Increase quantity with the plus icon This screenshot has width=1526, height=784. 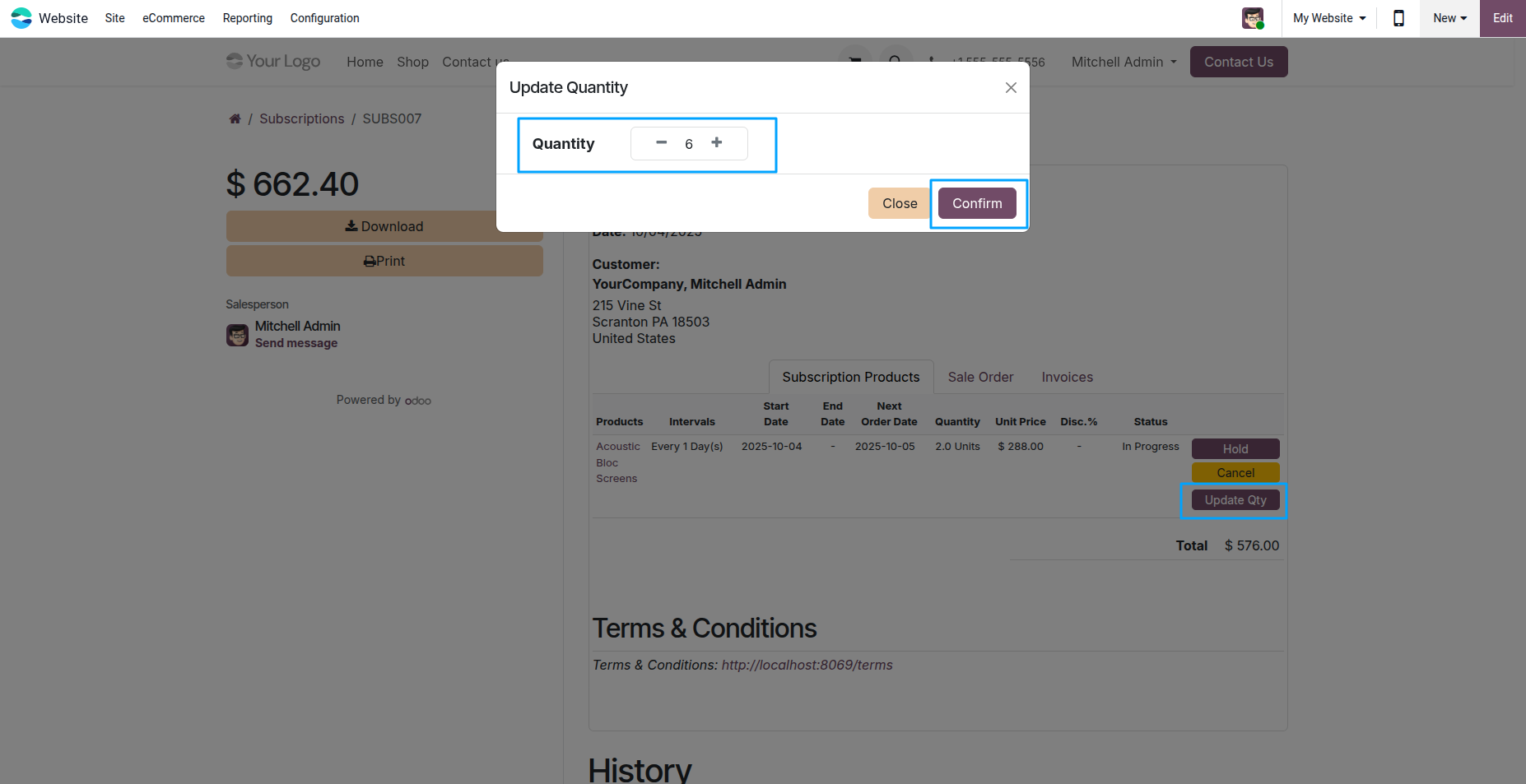click(x=717, y=142)
